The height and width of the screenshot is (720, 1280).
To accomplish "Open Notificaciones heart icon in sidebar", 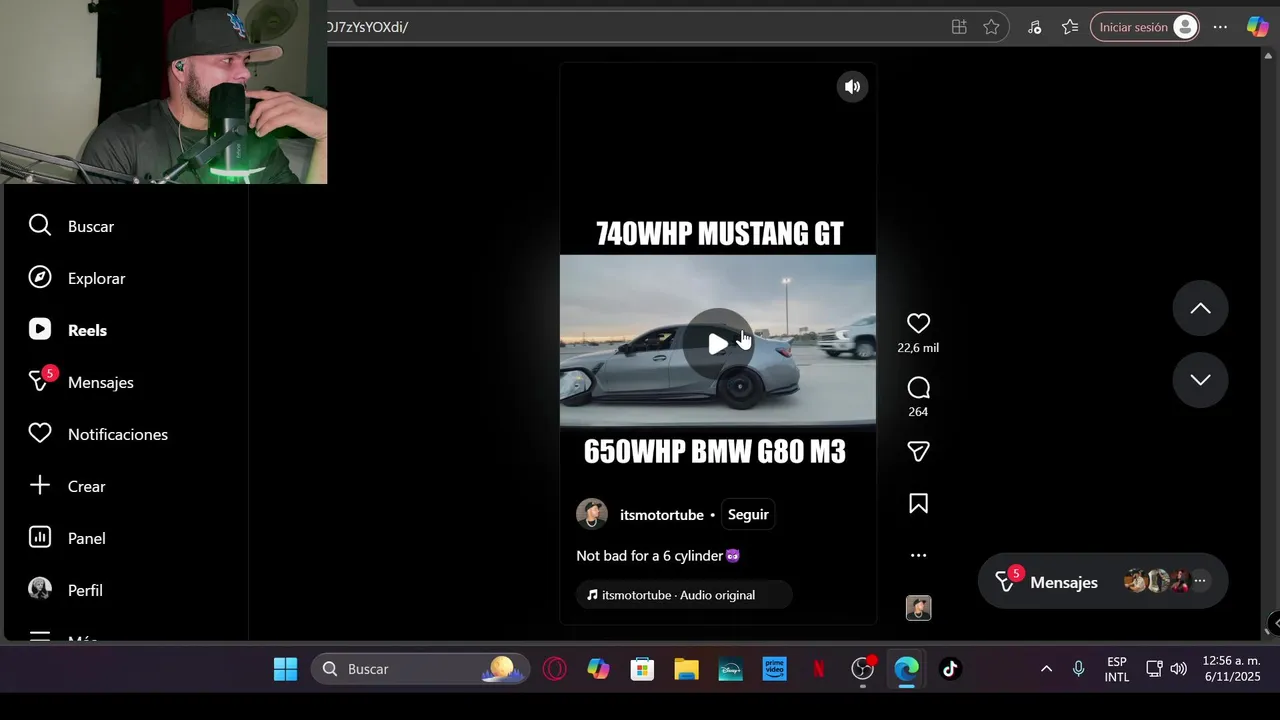I will (40, 434).
